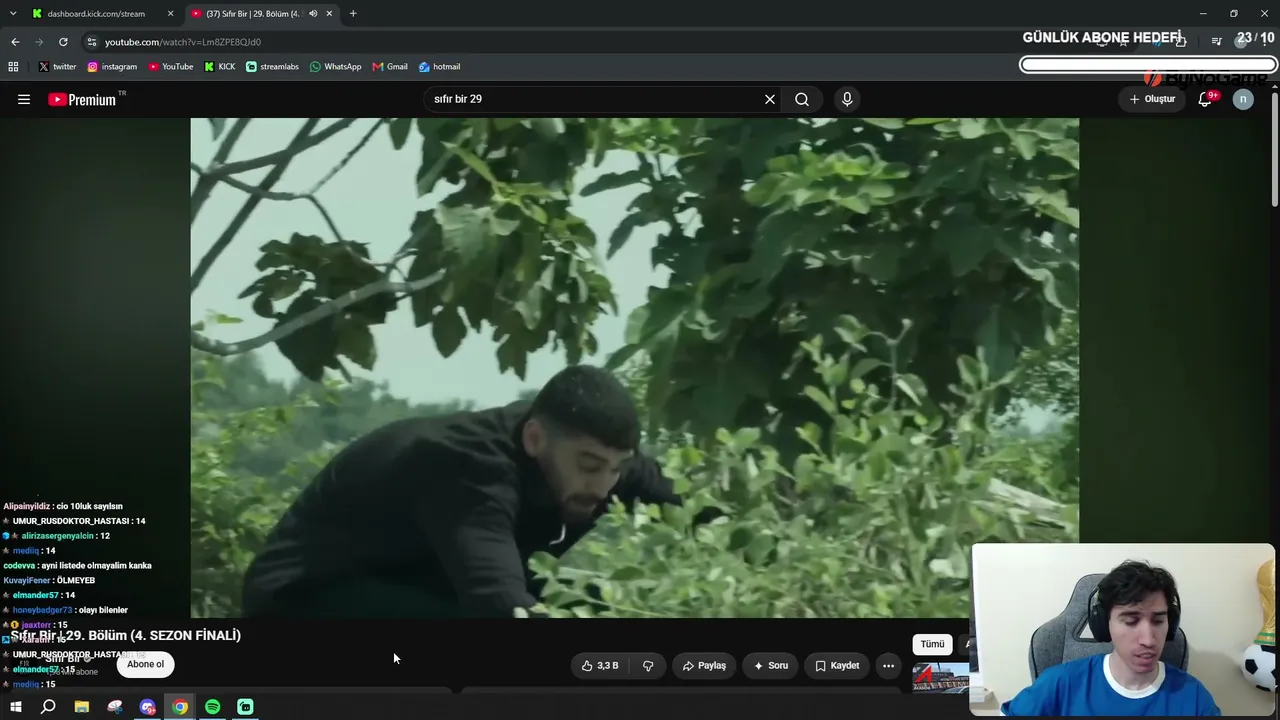
Task: Open the browser media controls icon
Action: click(x=1217, y=42)
